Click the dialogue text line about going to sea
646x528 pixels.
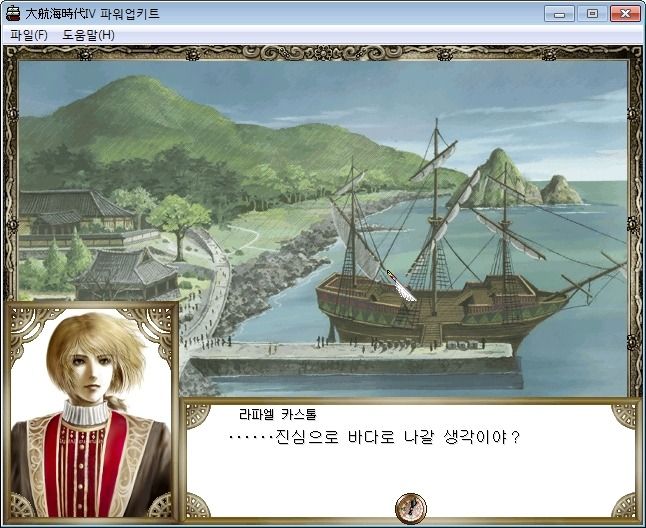click(x=374, y=437)
